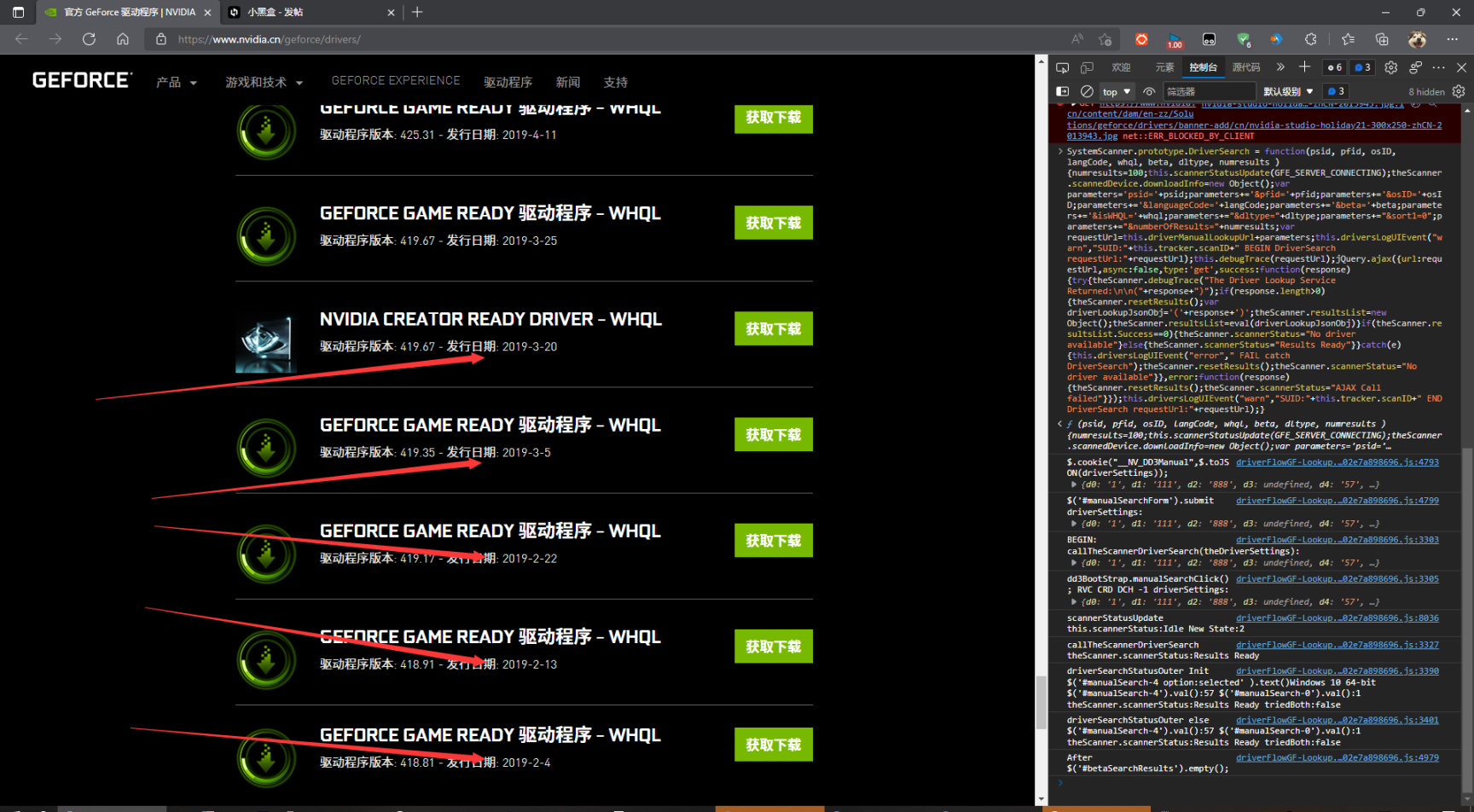
Task: Expand more DevTools tabs chevron
Action: (1280, 67)
